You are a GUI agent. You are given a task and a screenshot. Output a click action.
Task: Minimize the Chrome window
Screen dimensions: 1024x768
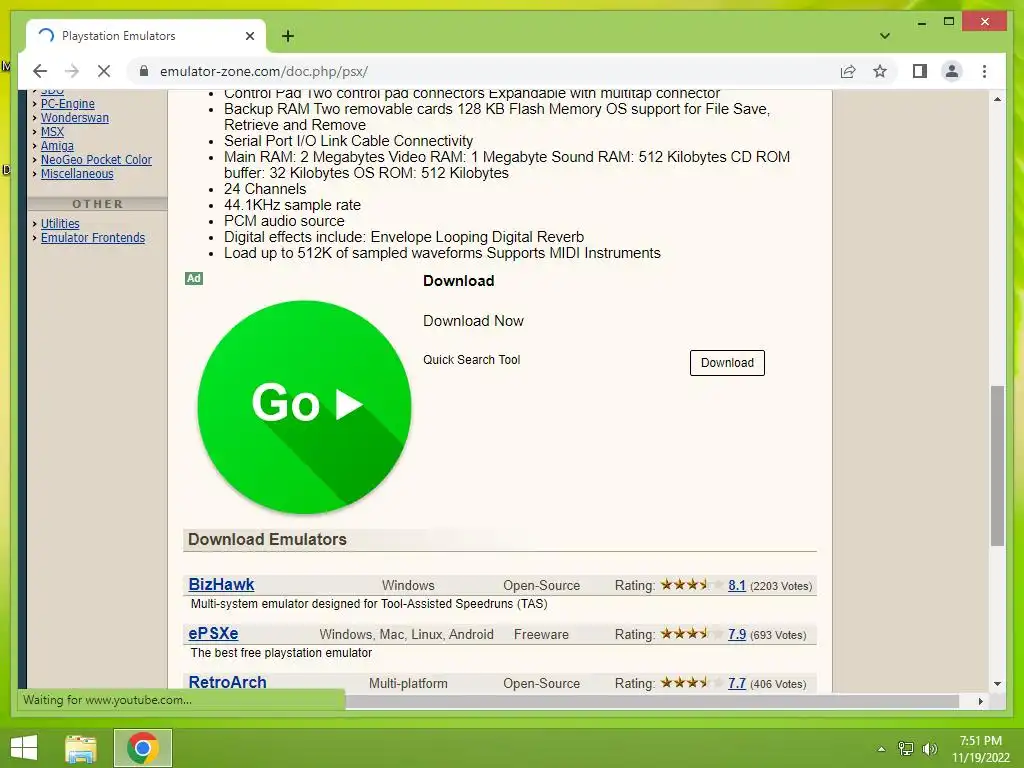pos(921,22)
